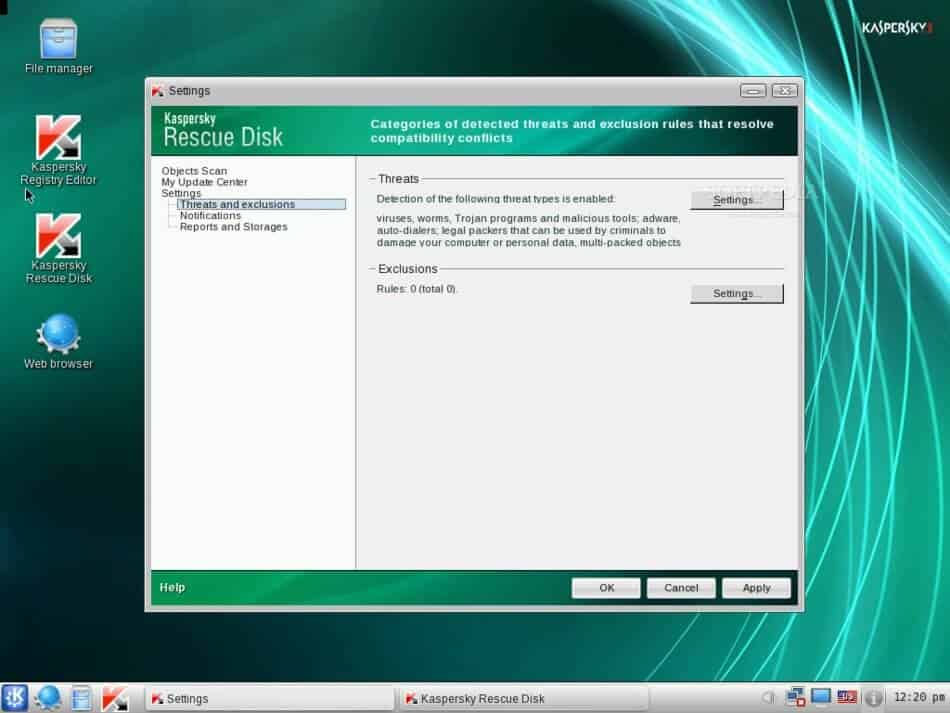This screenshot has height=713, width=950.
Task: Select Objects Scan in settings tree
Action: coord(194,171)
